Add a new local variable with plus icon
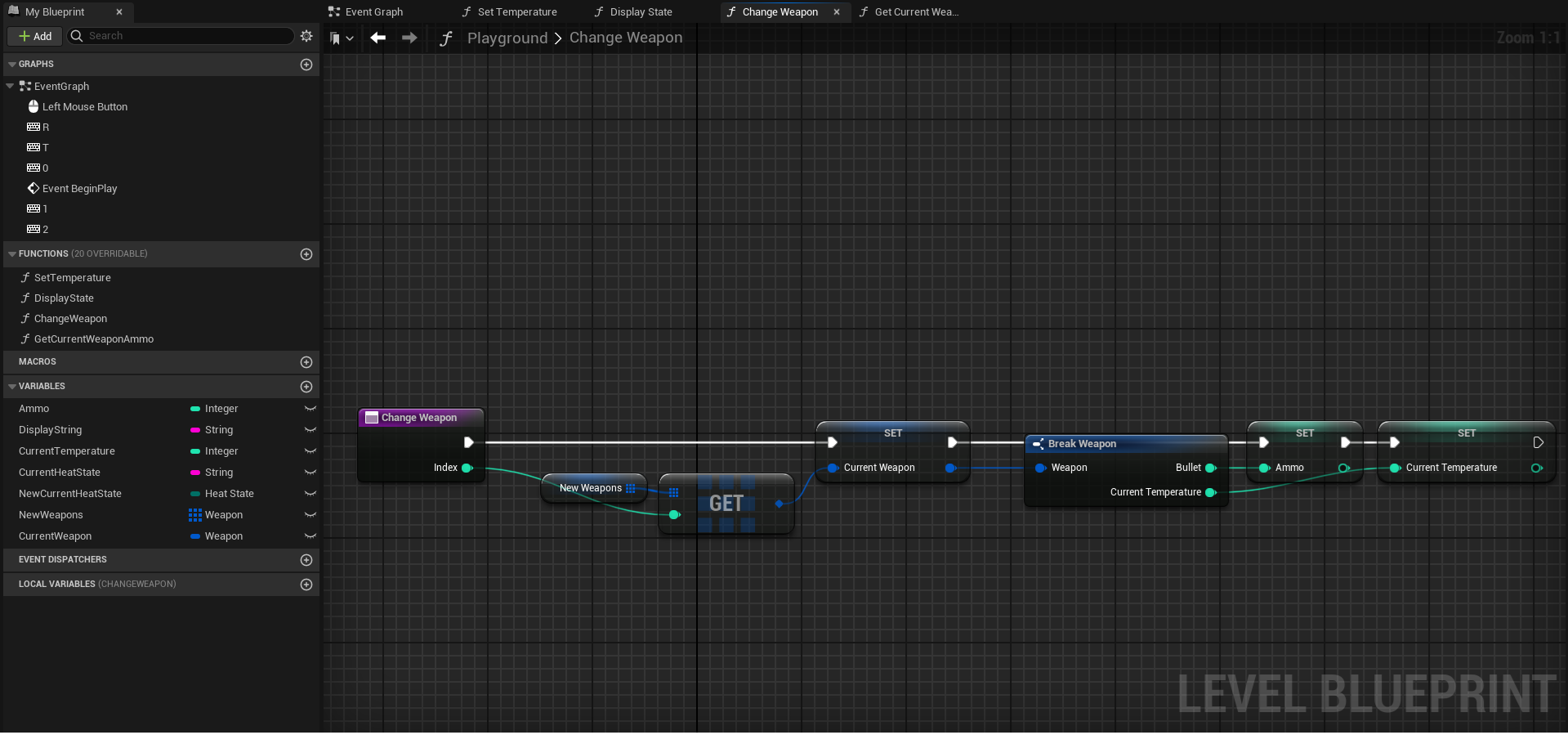This screenshot has height=735, width=1568. [x=306, y=585]
